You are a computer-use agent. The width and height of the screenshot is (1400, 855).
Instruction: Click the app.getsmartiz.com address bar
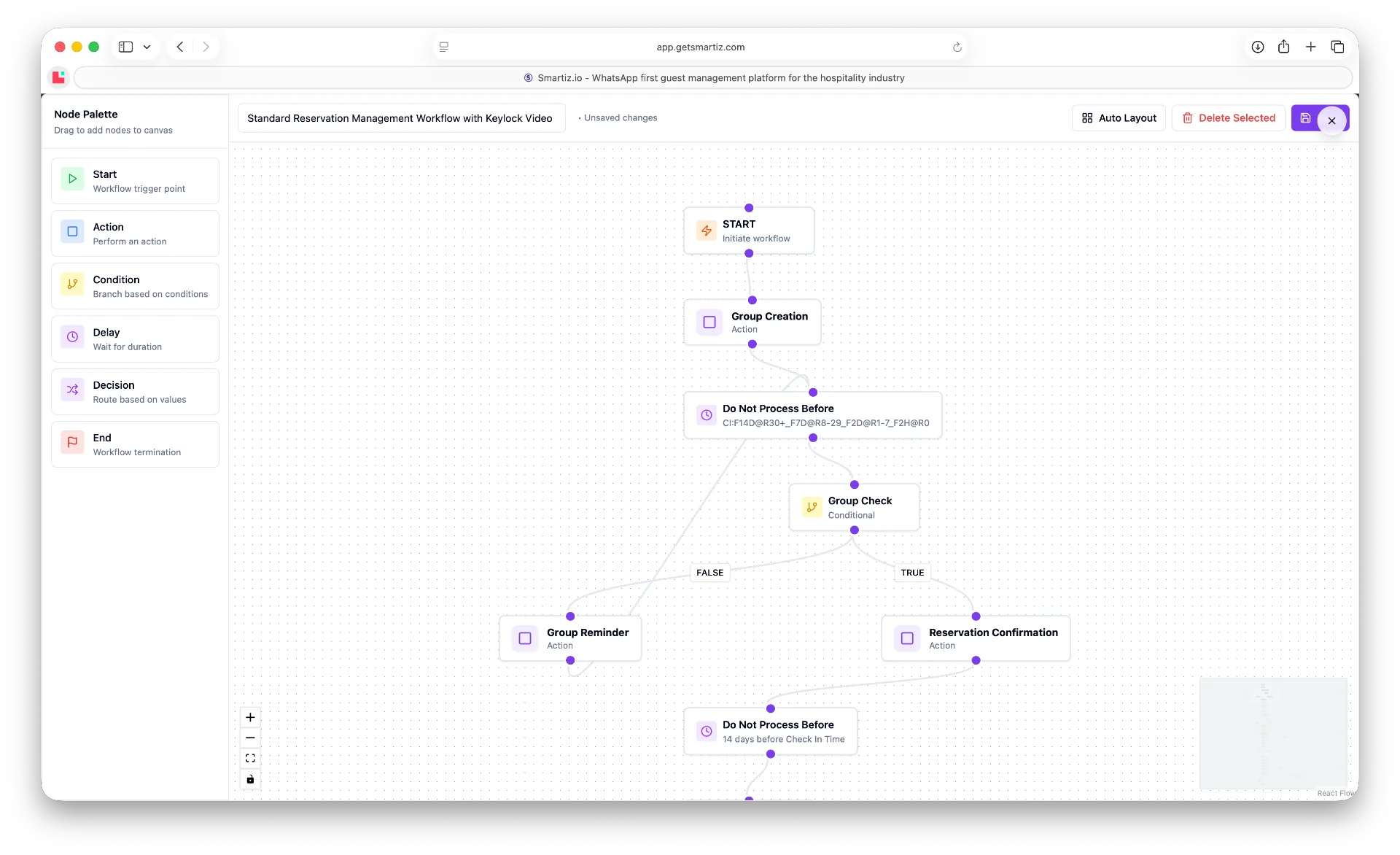(x=700, y=47)
